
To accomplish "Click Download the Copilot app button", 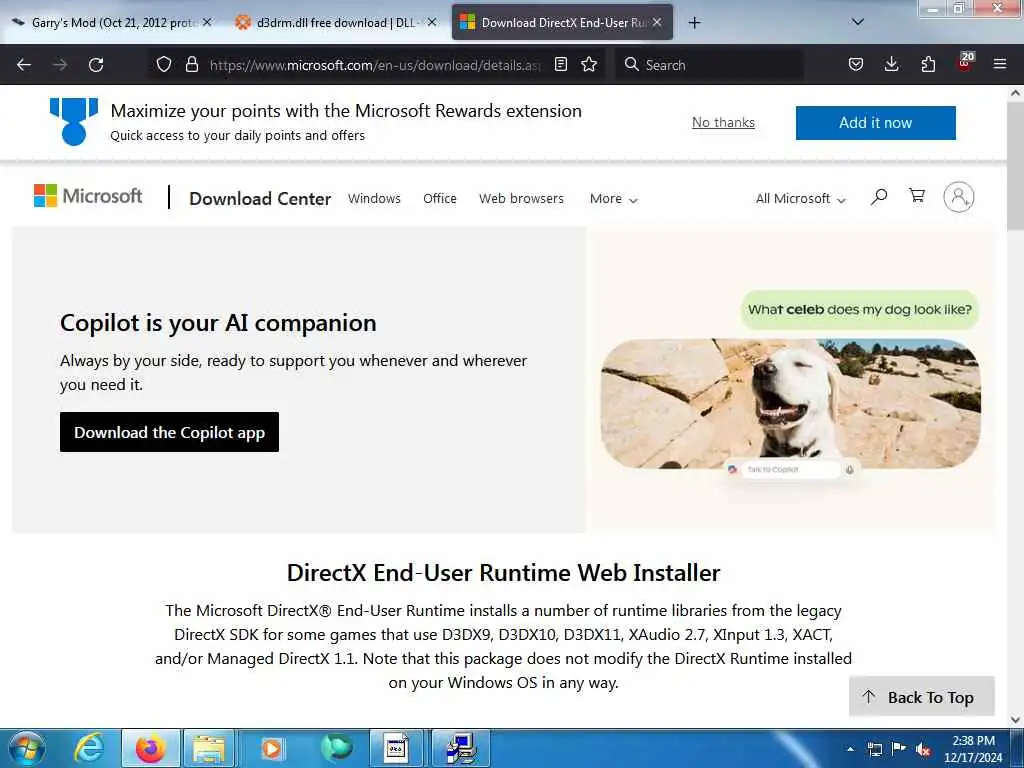I will point(169,432).
